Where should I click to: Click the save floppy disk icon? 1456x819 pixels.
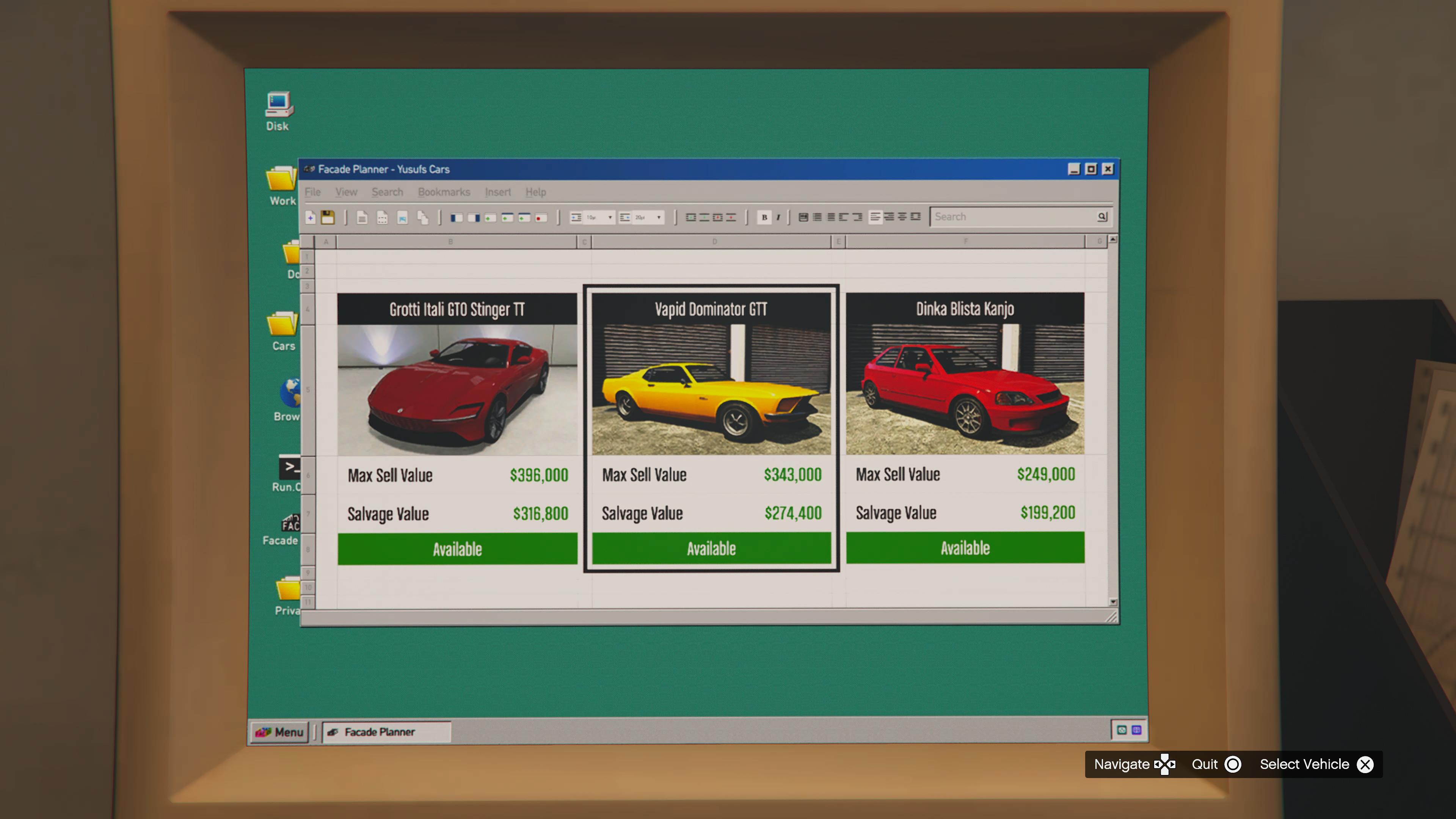328,218
